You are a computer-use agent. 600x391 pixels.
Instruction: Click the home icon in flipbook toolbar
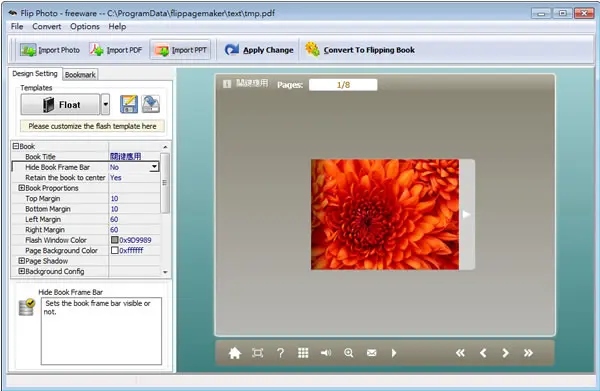click(x=235, y=353)
